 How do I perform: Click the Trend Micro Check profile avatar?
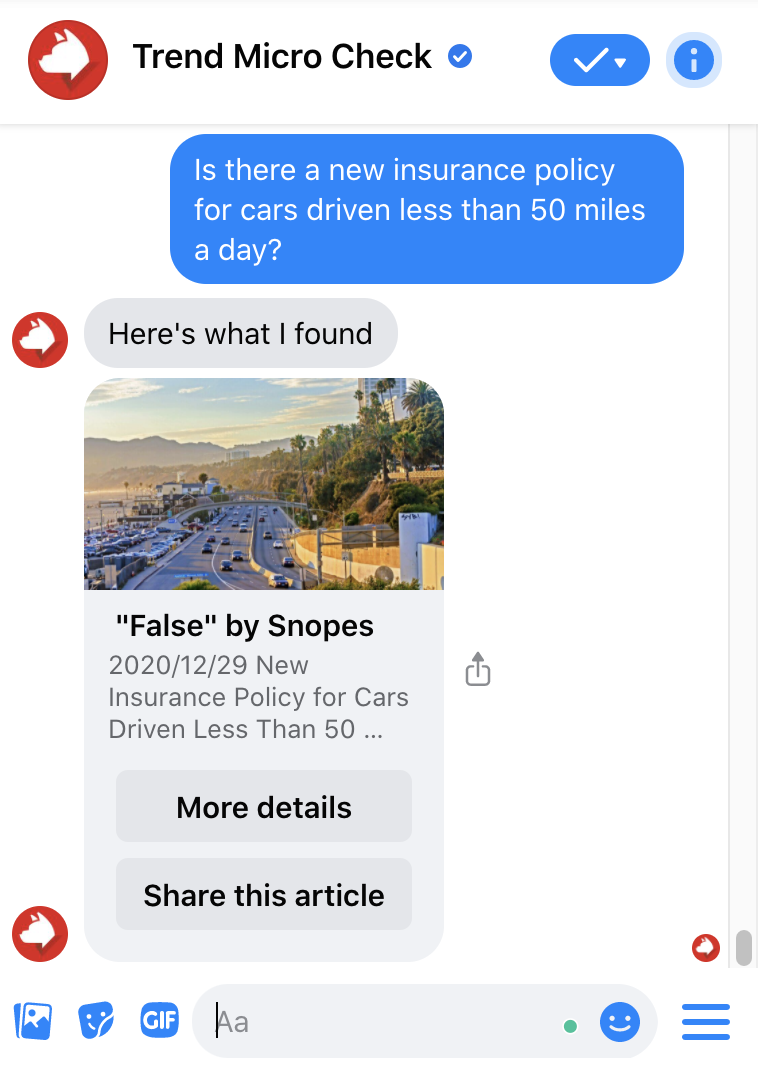tap(68, 60)
